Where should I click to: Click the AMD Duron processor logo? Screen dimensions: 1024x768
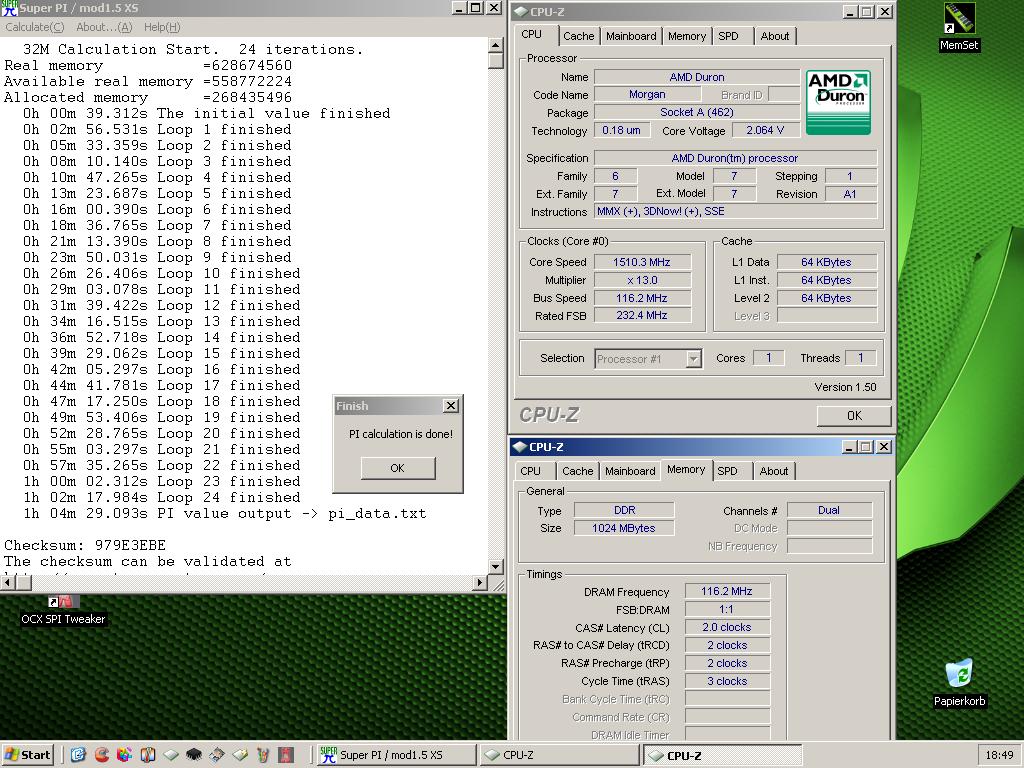click(x=839, y=103)
